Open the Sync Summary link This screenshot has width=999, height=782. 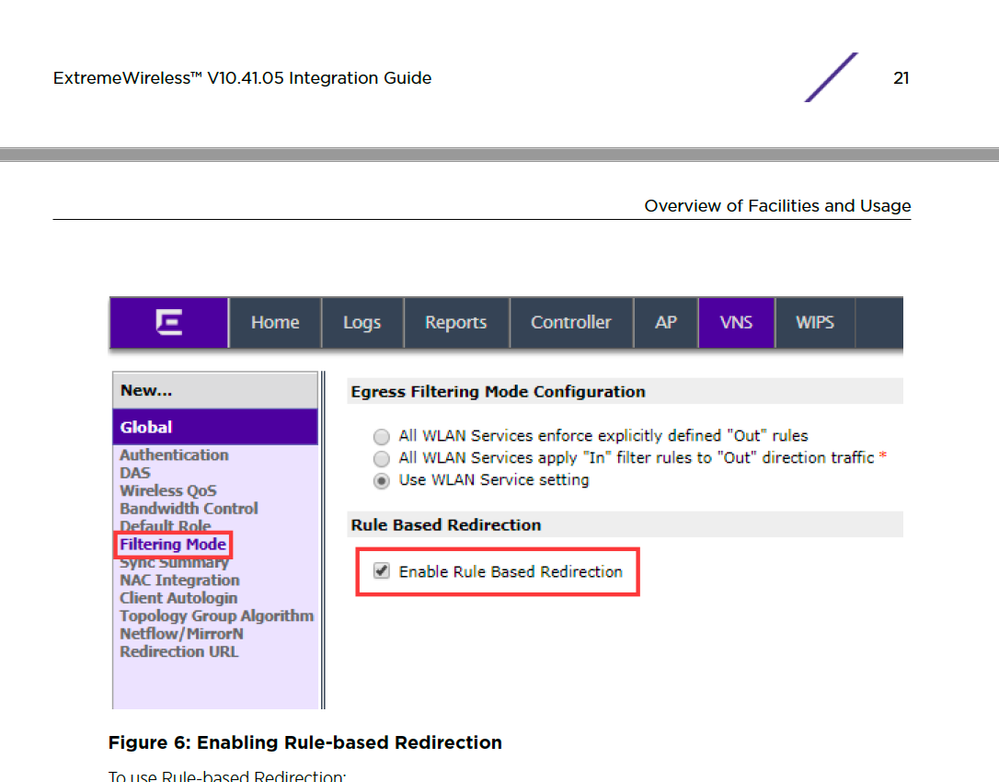pos(174,563)
